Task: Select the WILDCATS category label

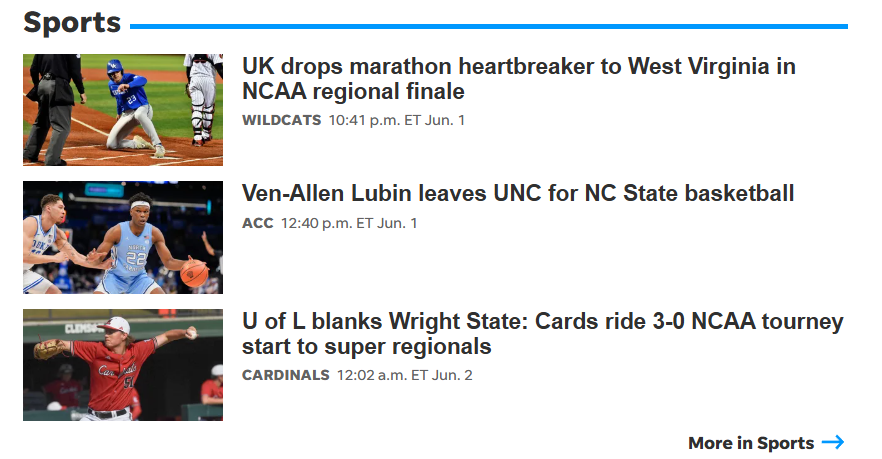Action: point(281,120)
